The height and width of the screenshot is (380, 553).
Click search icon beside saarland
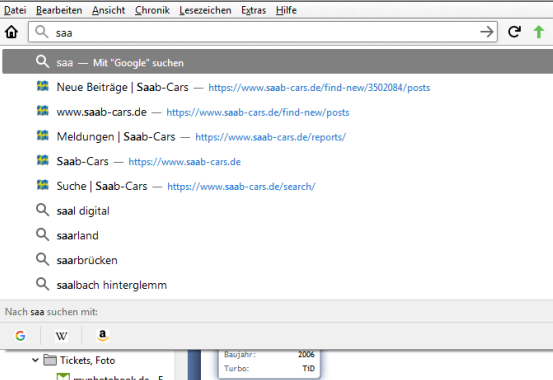coord(42,235)
